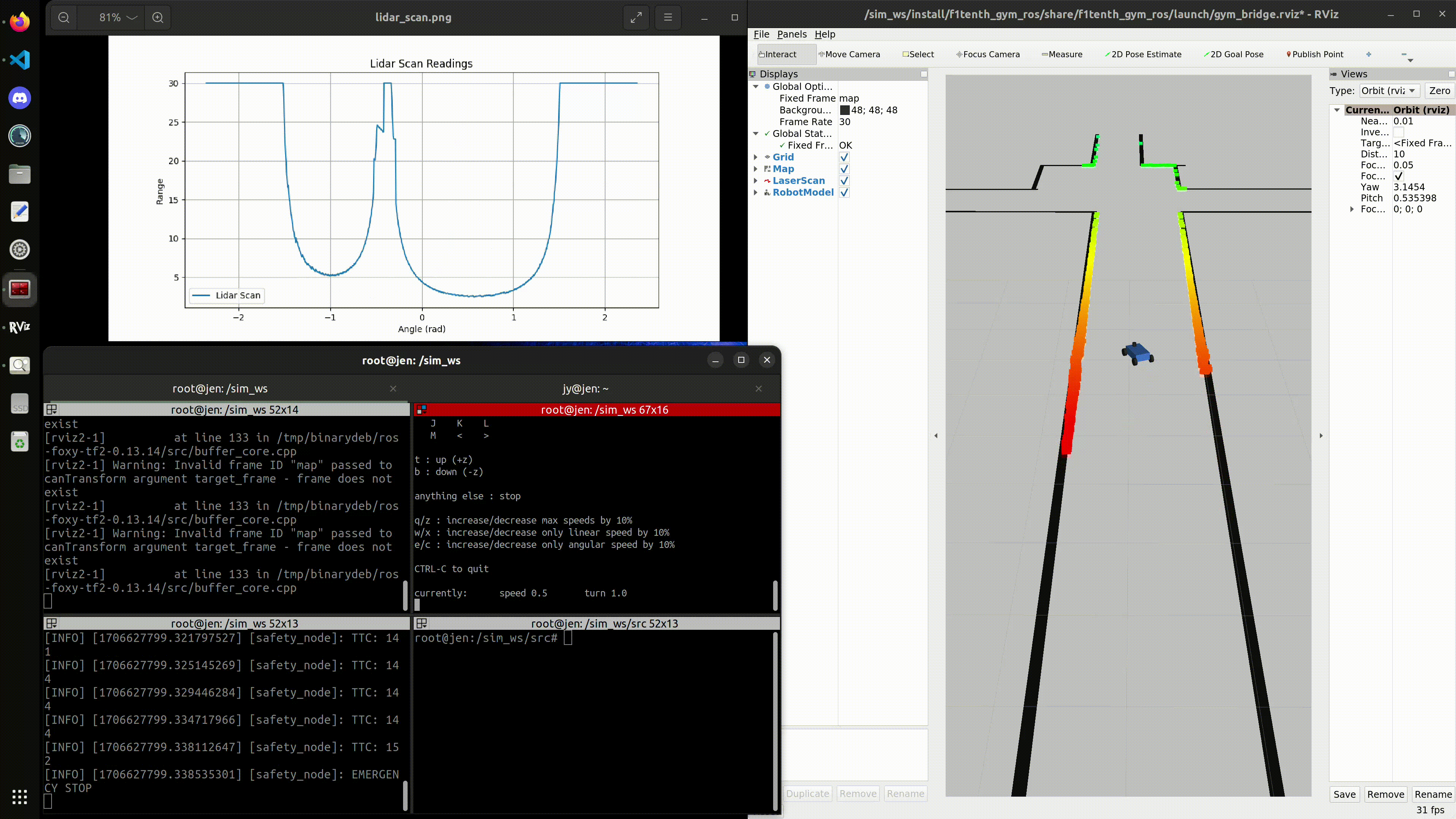
Task: Open system Settings gear in dock
Action: tap(20, 250)
